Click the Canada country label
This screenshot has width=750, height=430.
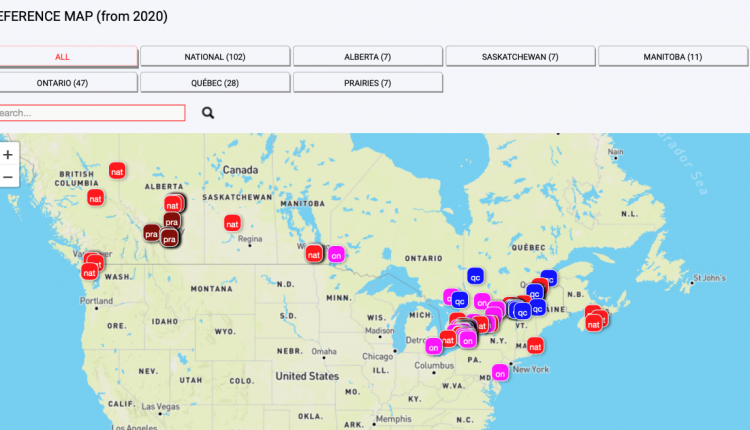(x=240, y=170)
